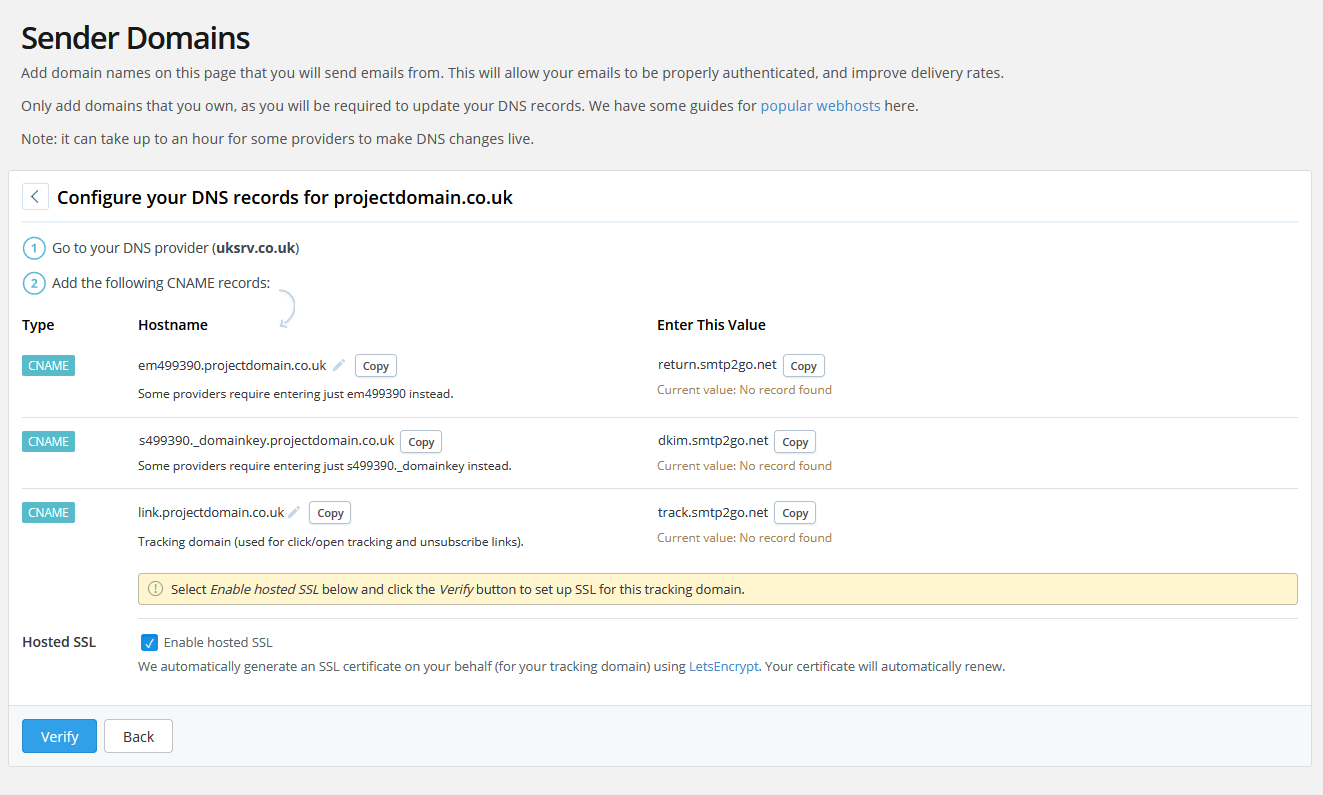This screenshot has width=1323, height=795.
Task: Copy the dkim.smtp2go.net value
Action: coord(794,441)
